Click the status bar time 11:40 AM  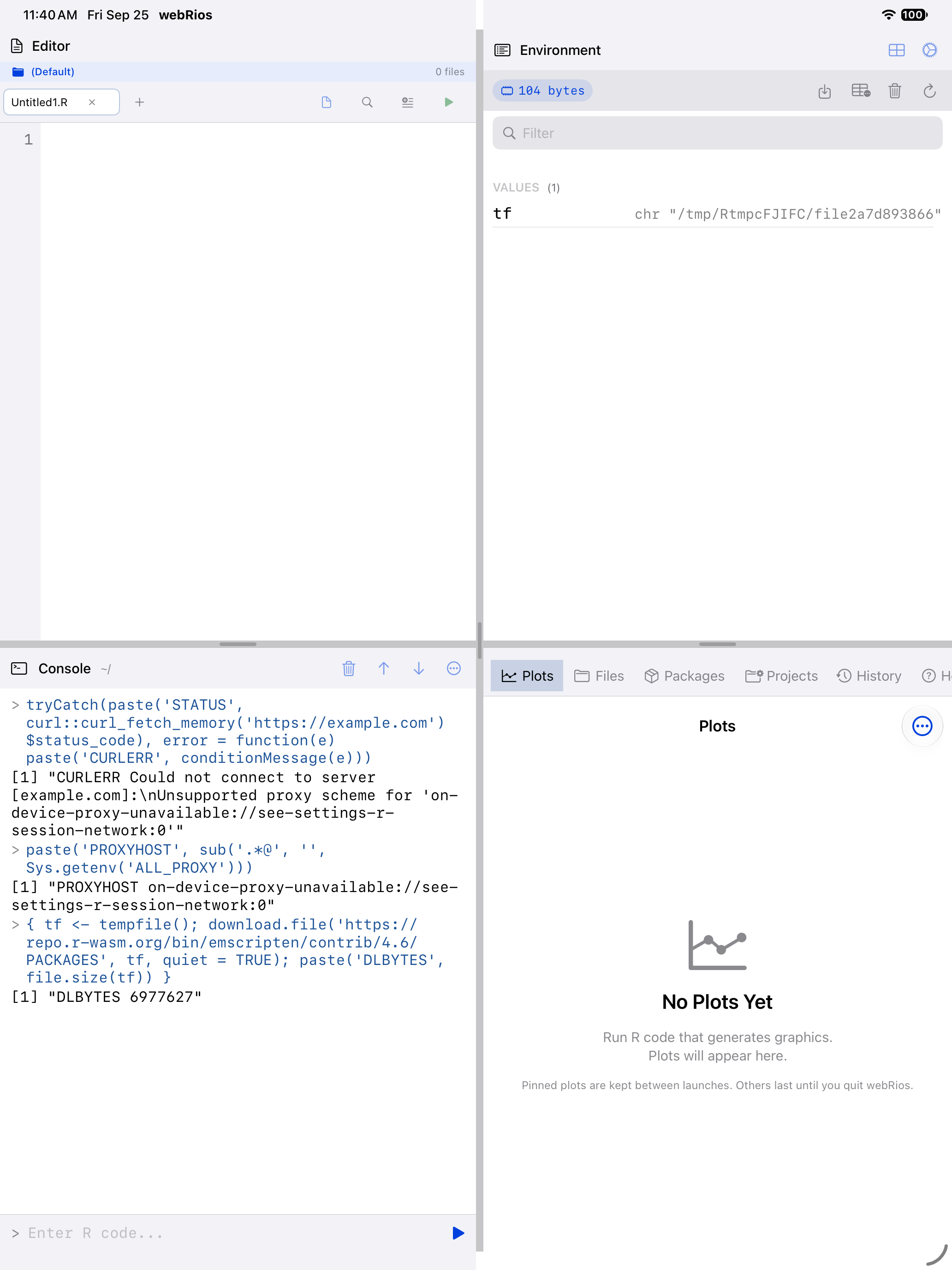point(50,15)
